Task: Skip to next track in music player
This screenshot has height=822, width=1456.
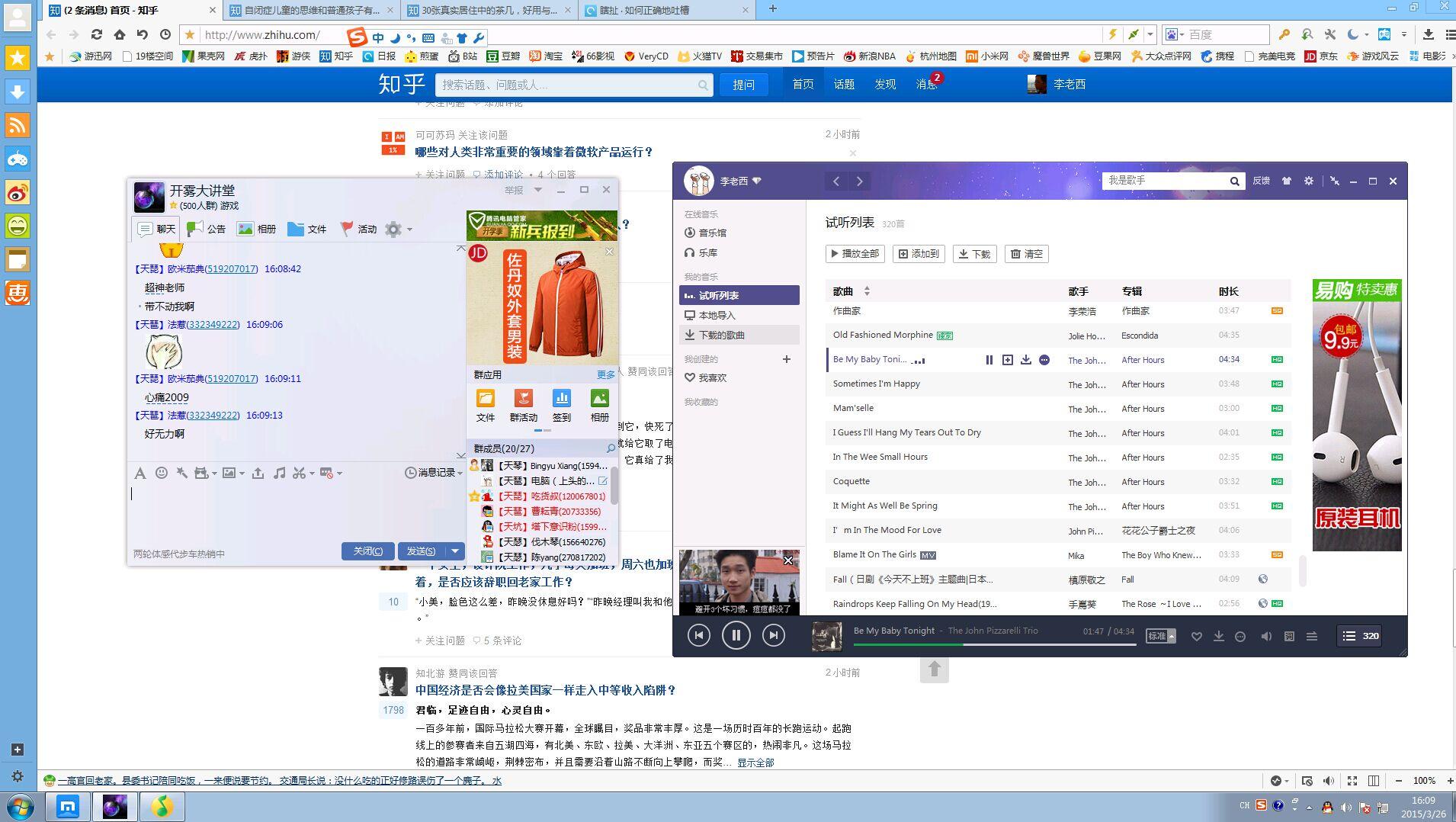Action: coord(773,635)
